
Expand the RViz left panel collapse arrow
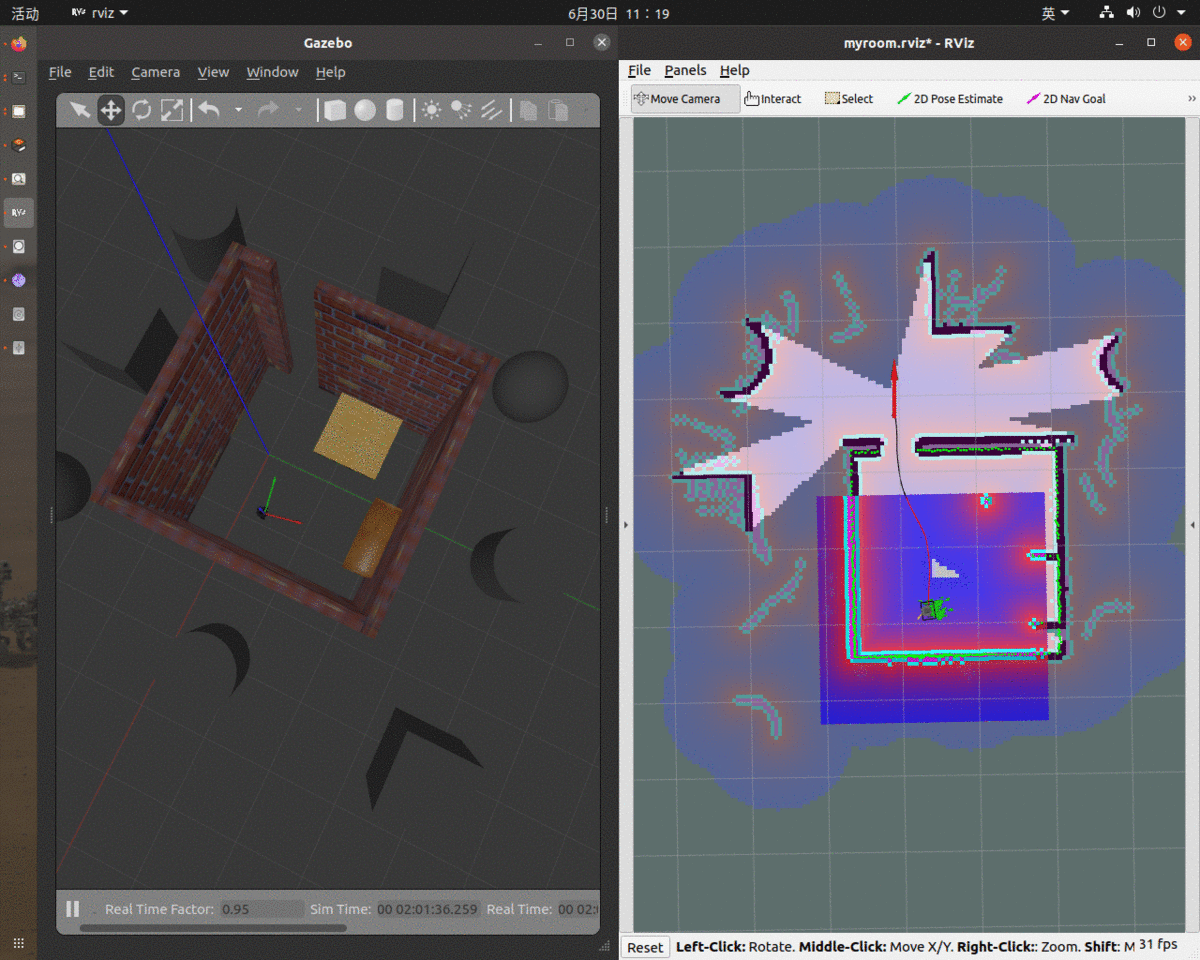[x=626, y=524]
